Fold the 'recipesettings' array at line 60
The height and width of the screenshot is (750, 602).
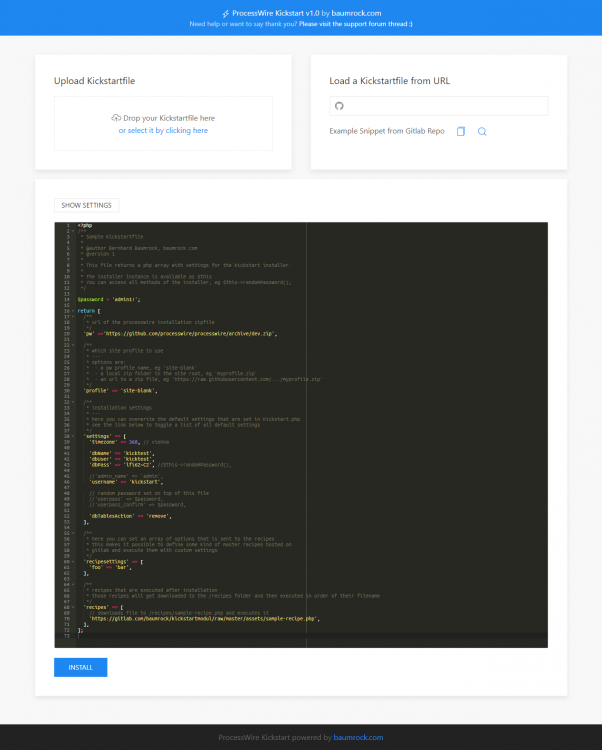[73, 562]
